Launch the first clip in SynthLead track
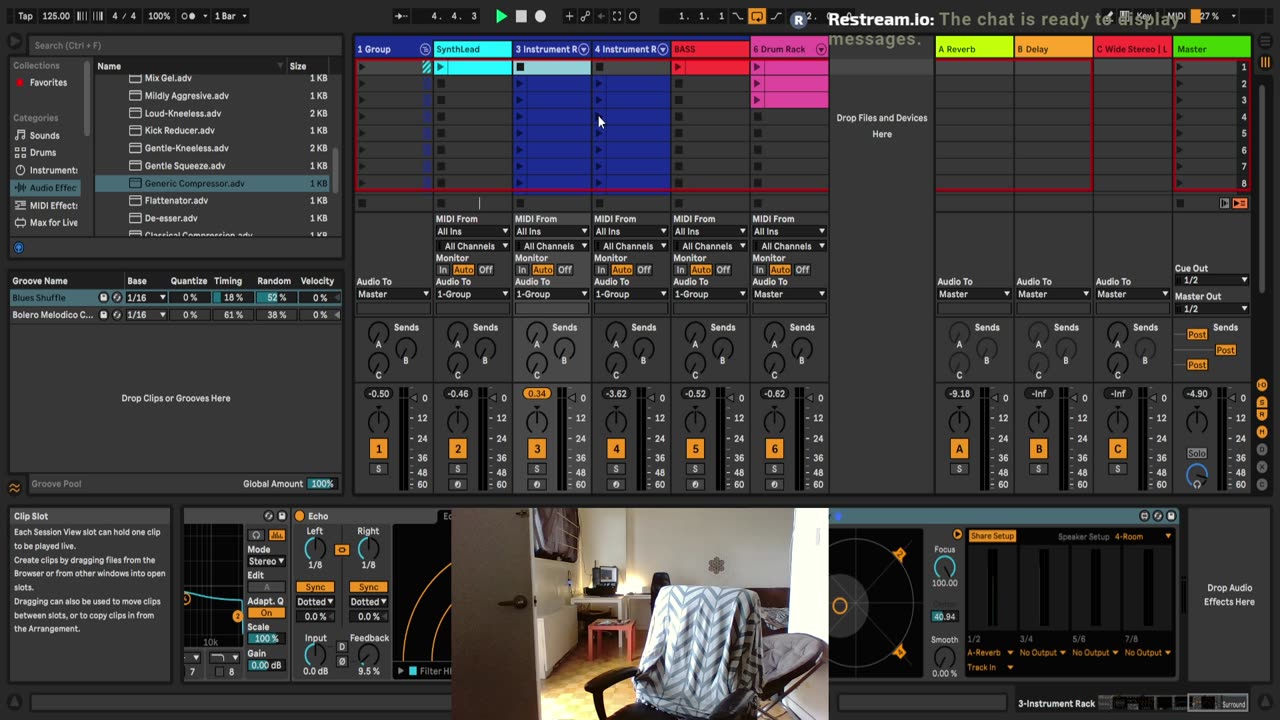1280x720 pixels. pyautogui.click(x=441, y=67)
